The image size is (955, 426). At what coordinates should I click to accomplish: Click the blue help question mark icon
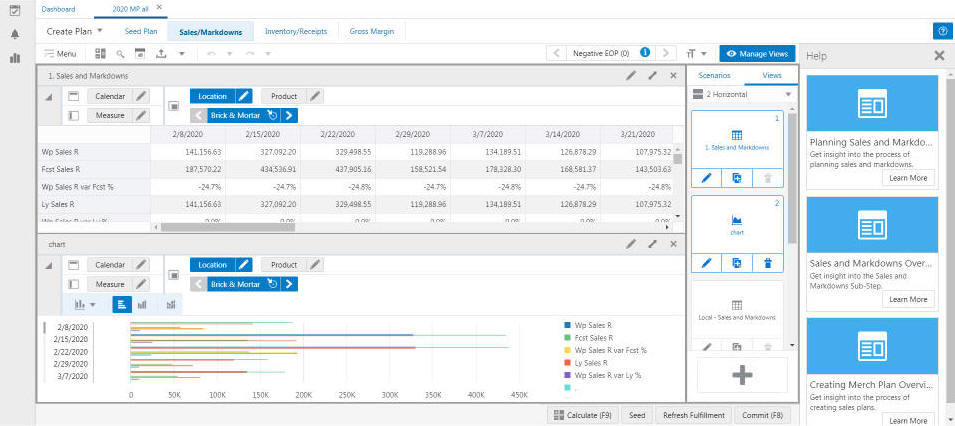(x=941, y=31)
